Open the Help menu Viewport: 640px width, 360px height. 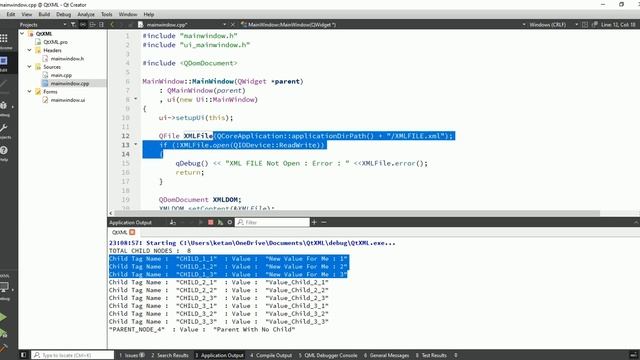149,14
